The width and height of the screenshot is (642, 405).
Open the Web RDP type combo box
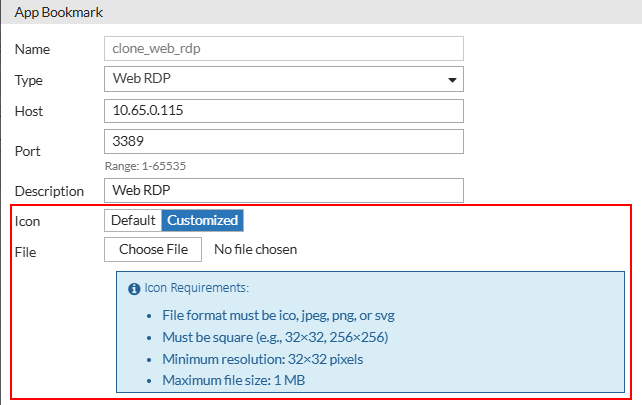(x=283, y=80)
